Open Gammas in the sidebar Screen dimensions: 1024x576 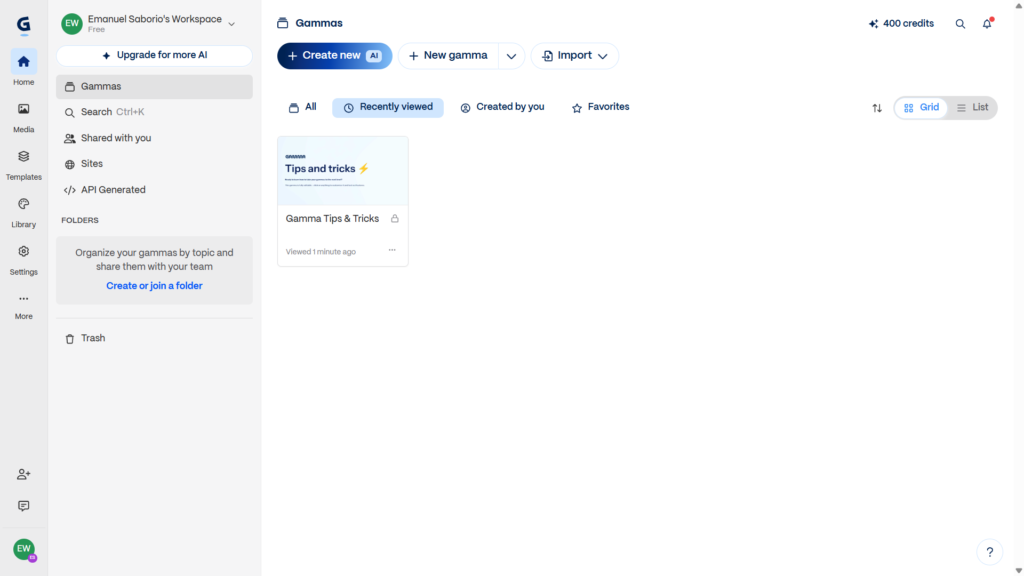click(154, 87)
